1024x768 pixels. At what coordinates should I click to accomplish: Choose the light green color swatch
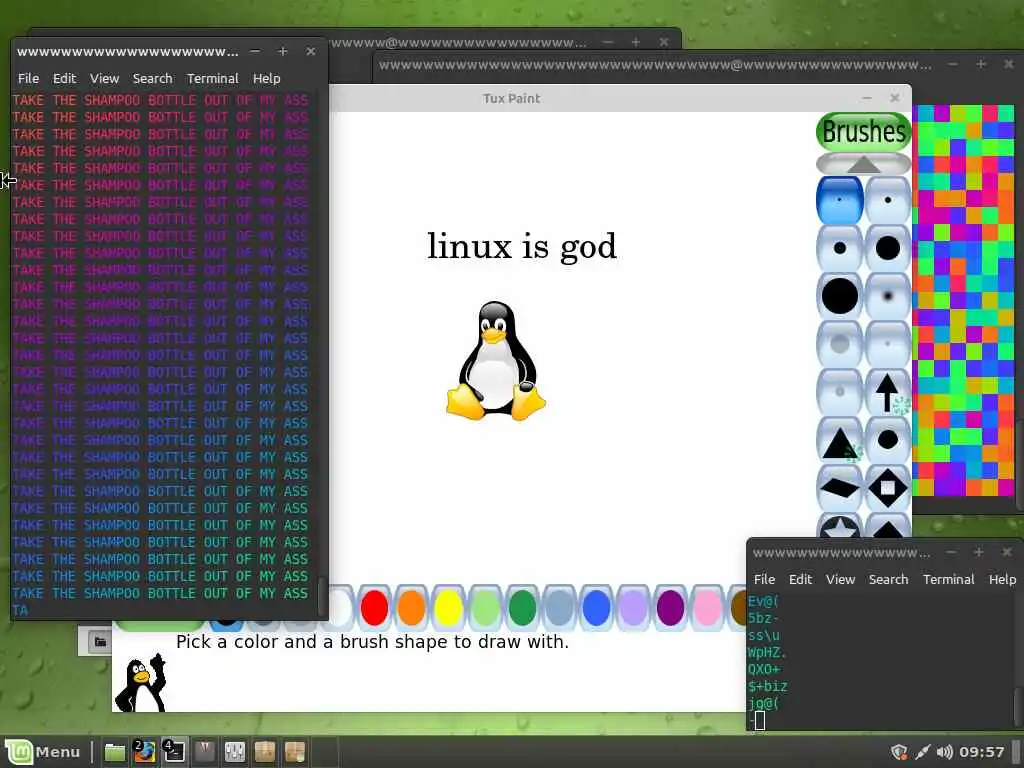coord(485,607)
